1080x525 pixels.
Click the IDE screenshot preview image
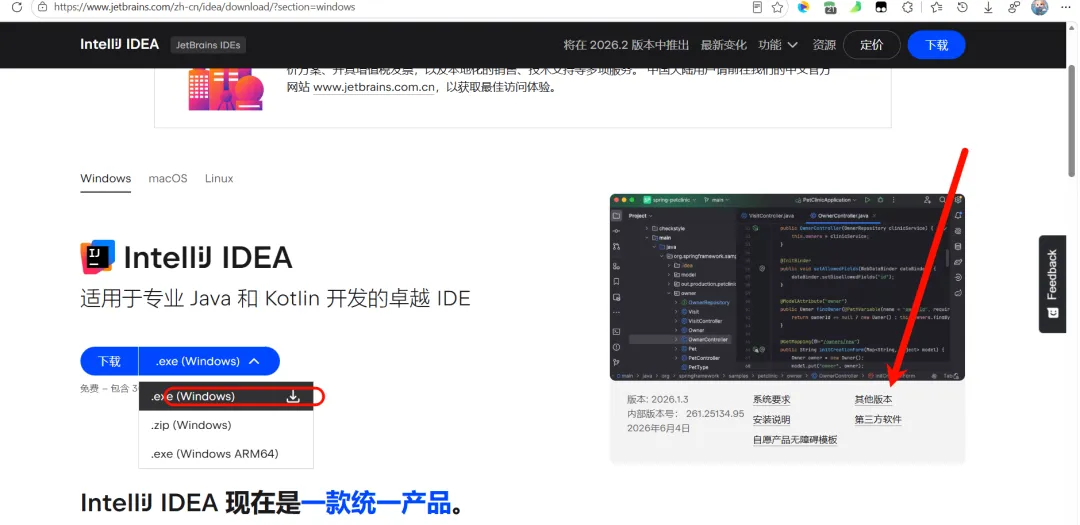point(787,287)
